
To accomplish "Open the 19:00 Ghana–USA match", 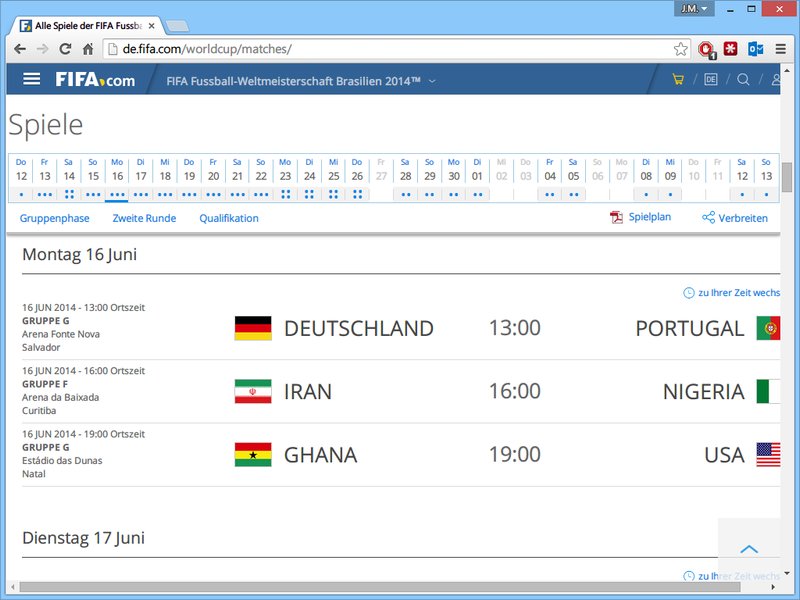I will point(515,455).
